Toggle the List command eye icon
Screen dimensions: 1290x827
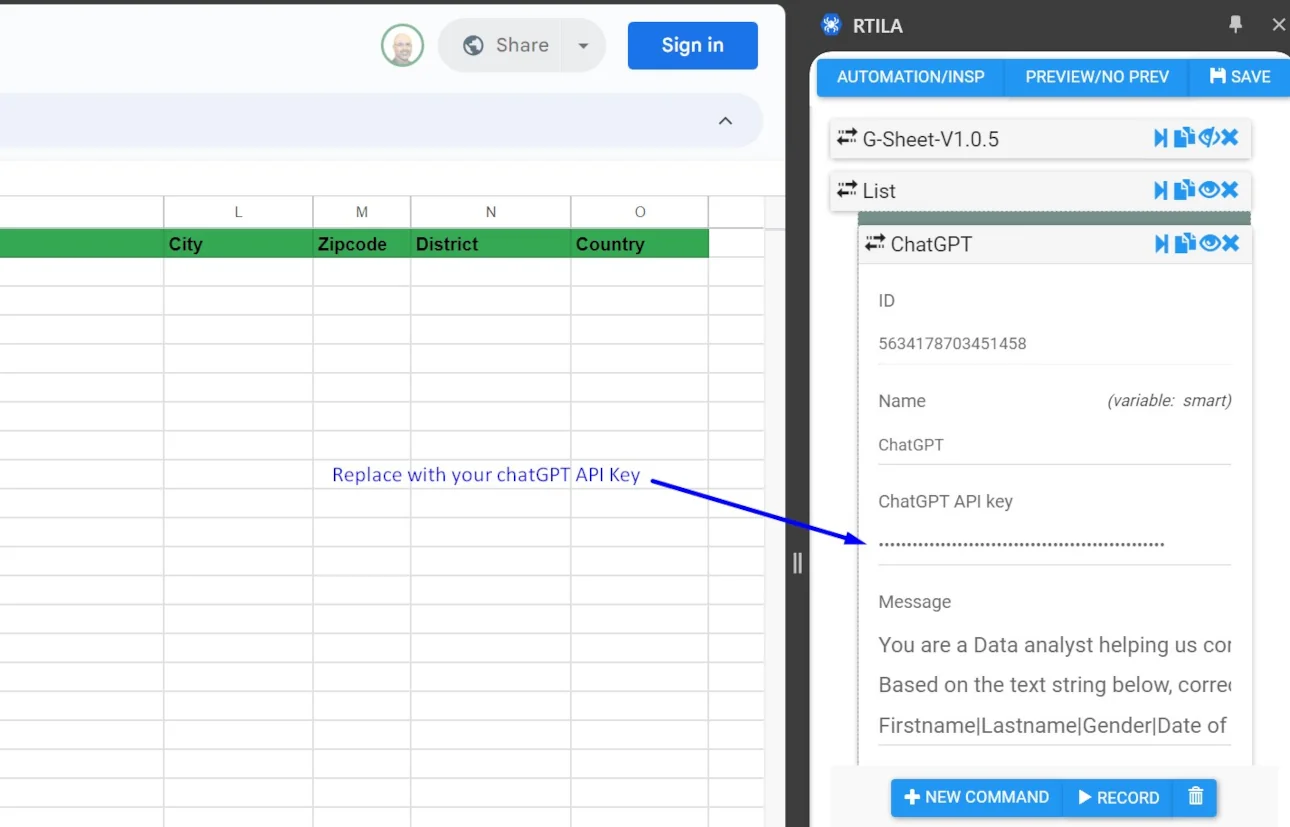pyautogui.click(x=1208, y=190)
